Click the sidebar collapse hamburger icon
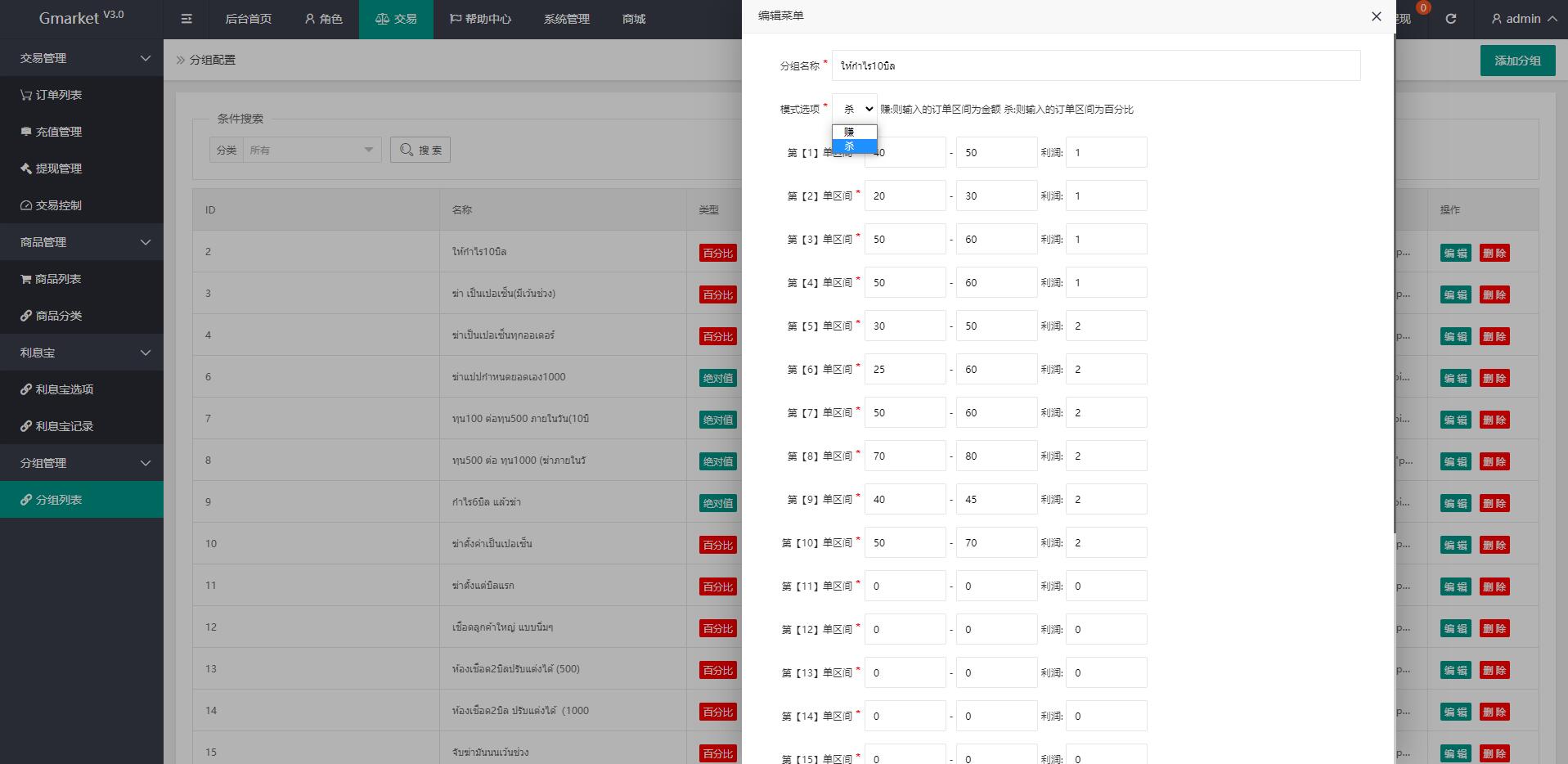 [x=186, y=19]
